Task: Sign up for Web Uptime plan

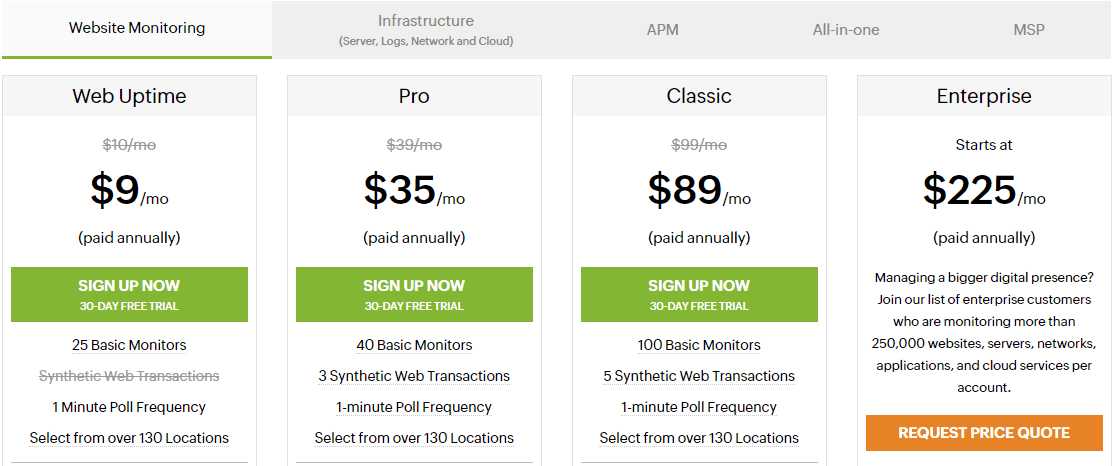Action: (x=129, y=294)
